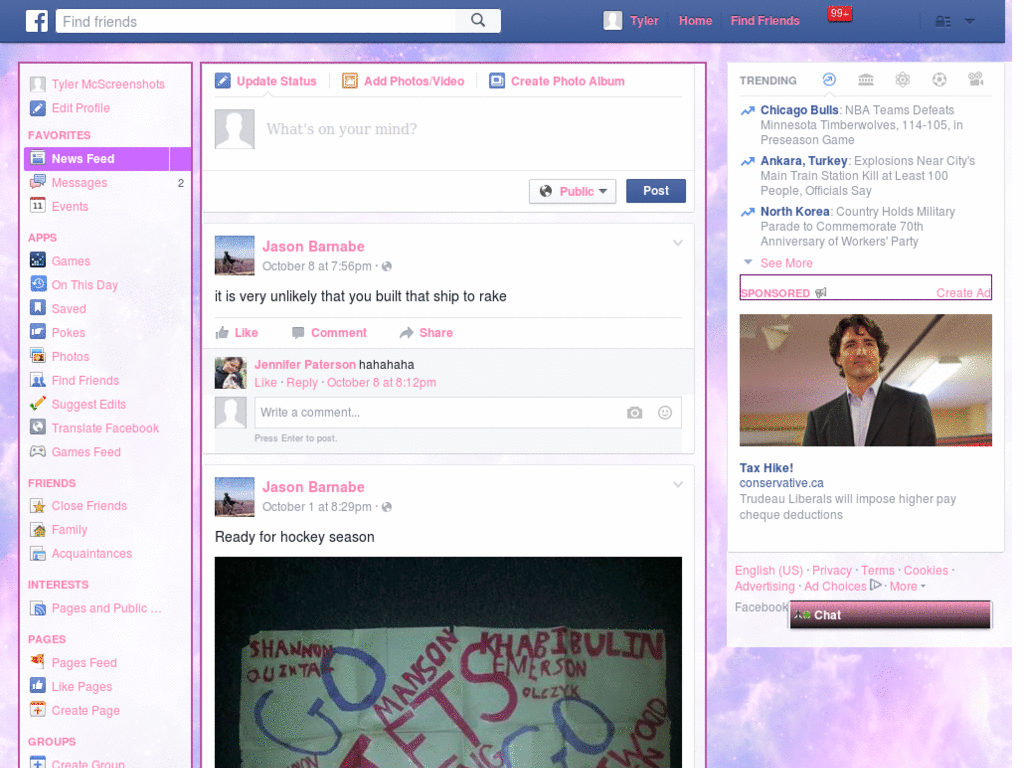Screen dimensions: 1024x768
Task: Open options chevron on October 8 post
Action: click(678, 243)
